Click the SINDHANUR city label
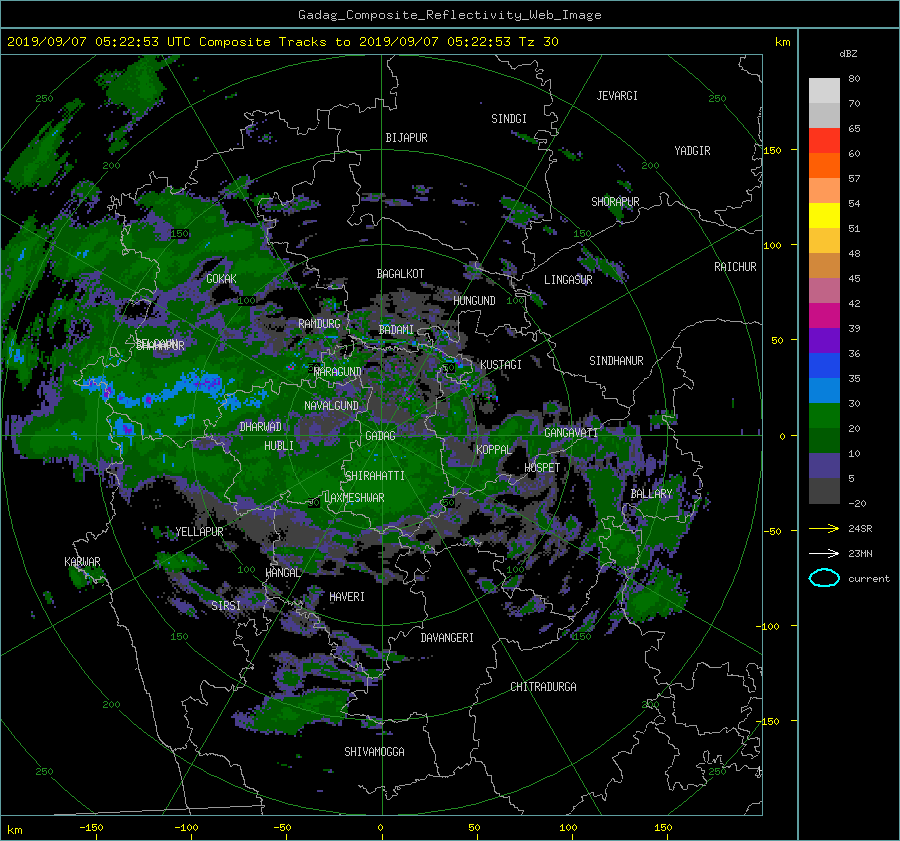The height and width of the screenshot is (841, 900). click(x=616, y=361)
